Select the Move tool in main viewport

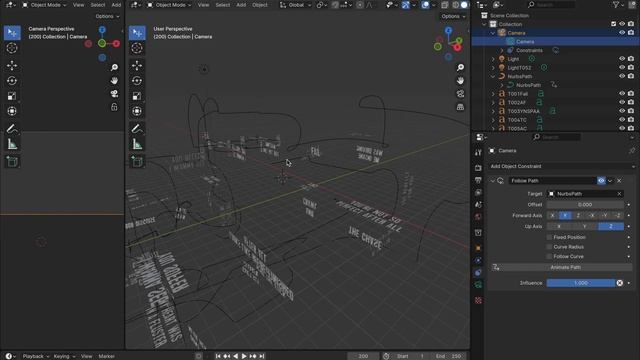coord(137,65)
